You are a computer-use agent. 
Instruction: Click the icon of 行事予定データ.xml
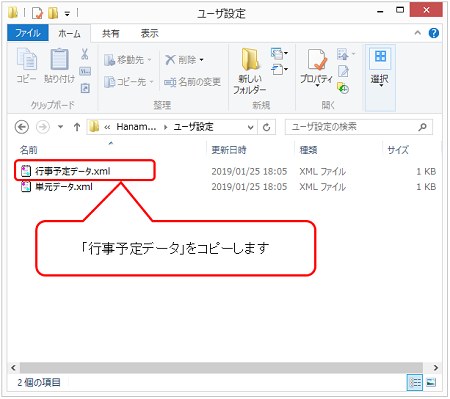tap(26, 171)
